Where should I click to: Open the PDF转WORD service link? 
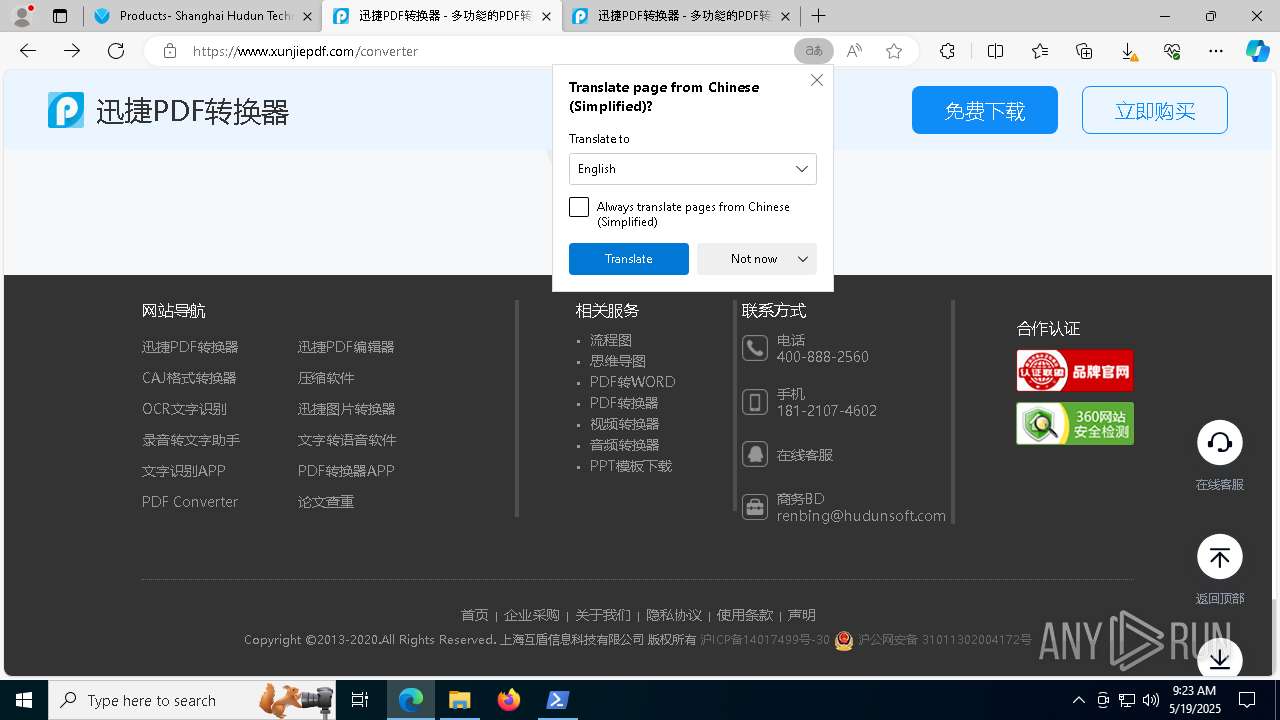coord(633,382)
